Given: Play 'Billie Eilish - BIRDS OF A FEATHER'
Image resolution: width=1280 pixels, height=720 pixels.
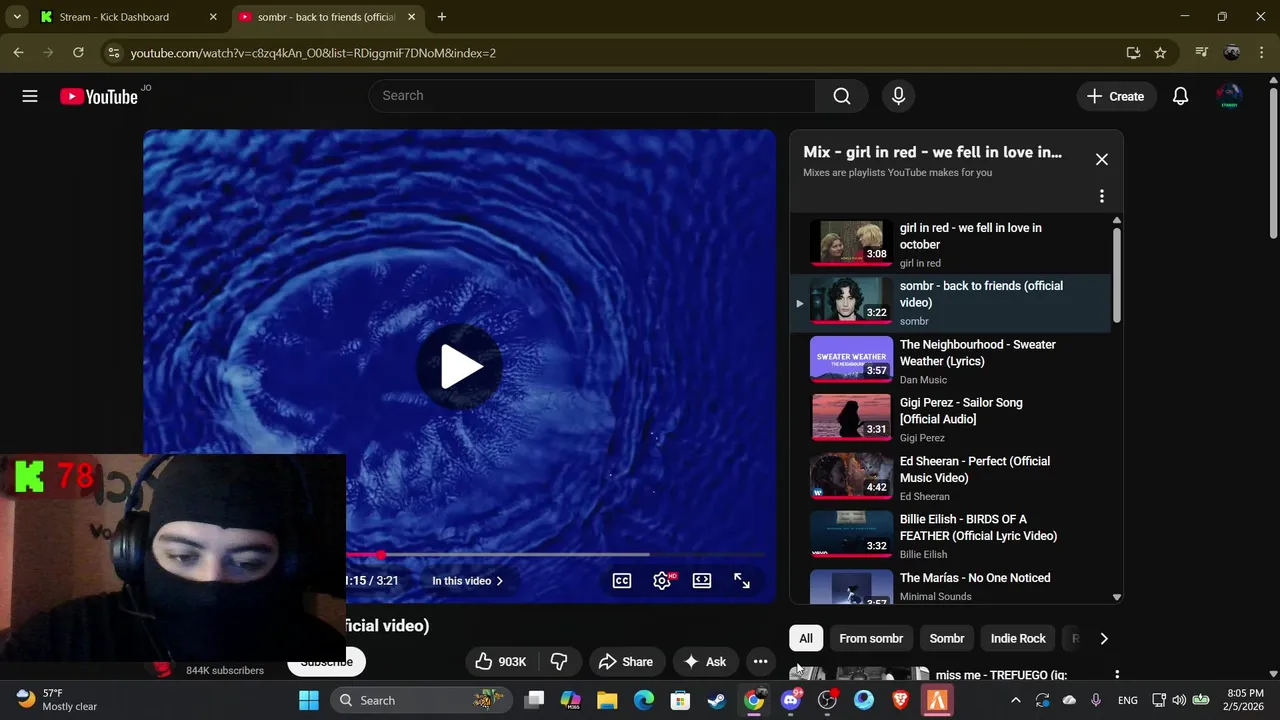Looking at the screenshot, I should pyautogui.click(x=950, y=536).
